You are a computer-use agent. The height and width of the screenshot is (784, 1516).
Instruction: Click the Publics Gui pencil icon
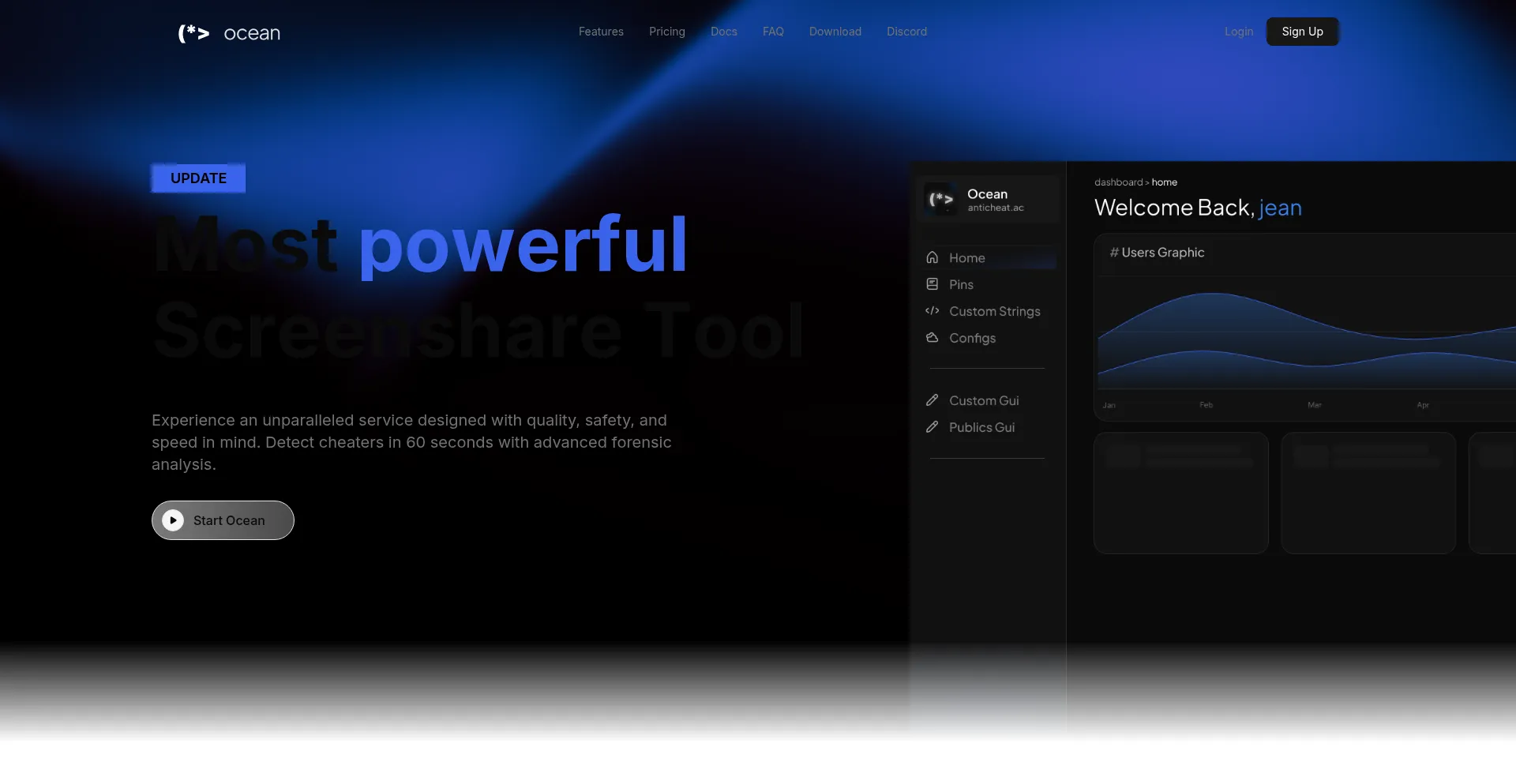click(932, 427)
